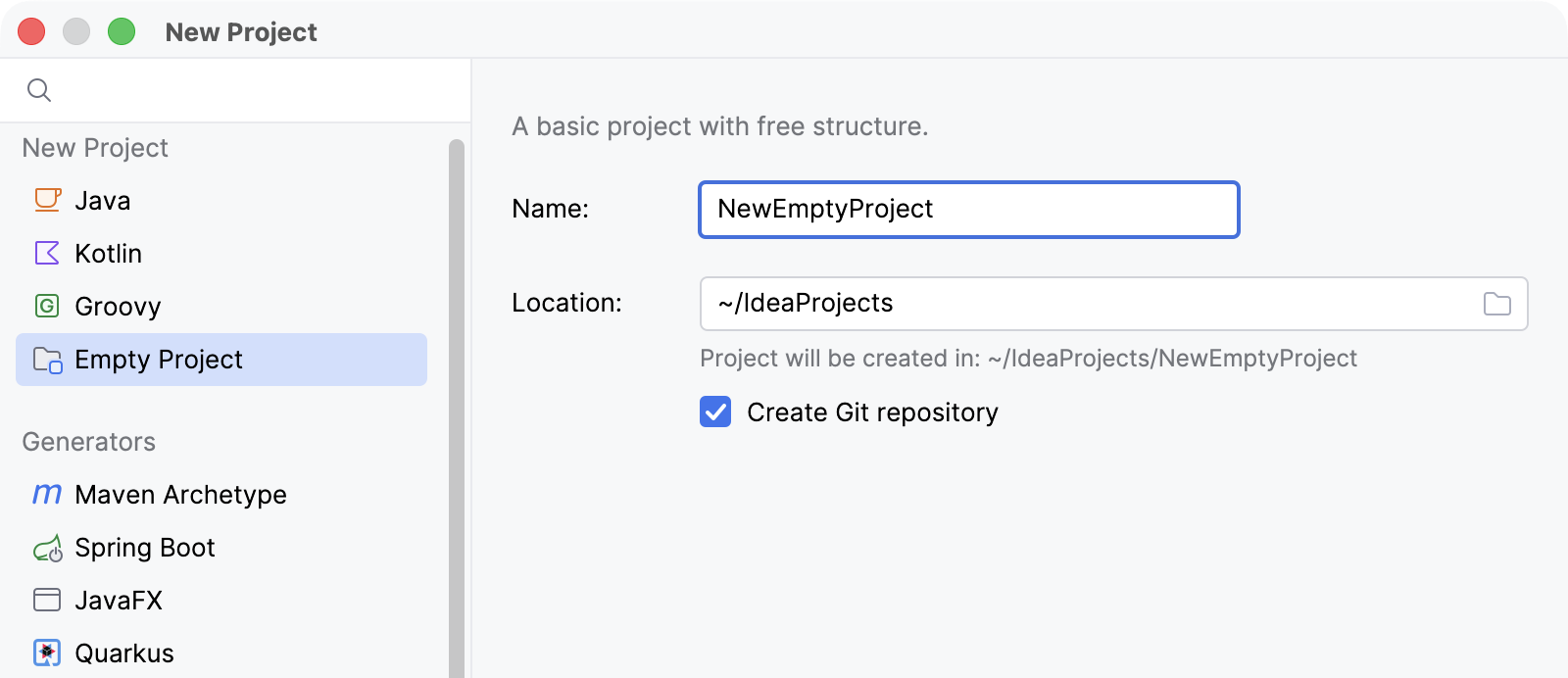Focus the project Name field
Image resolution: width=1568 pixels, height=678 pixels.
(969, 210)
